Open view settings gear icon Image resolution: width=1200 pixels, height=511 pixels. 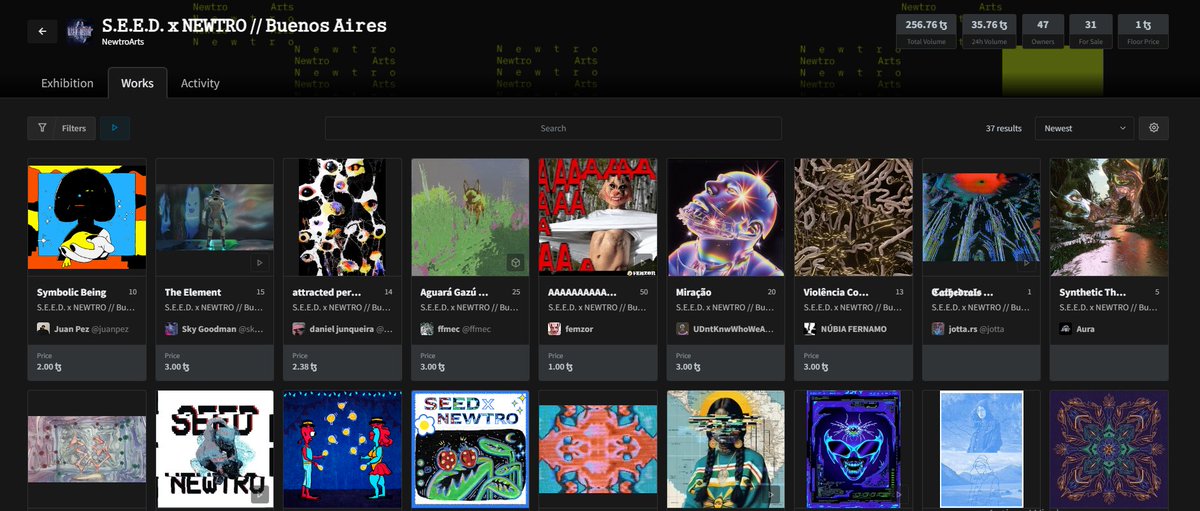pyautogui.click(x=1154, y=128)
